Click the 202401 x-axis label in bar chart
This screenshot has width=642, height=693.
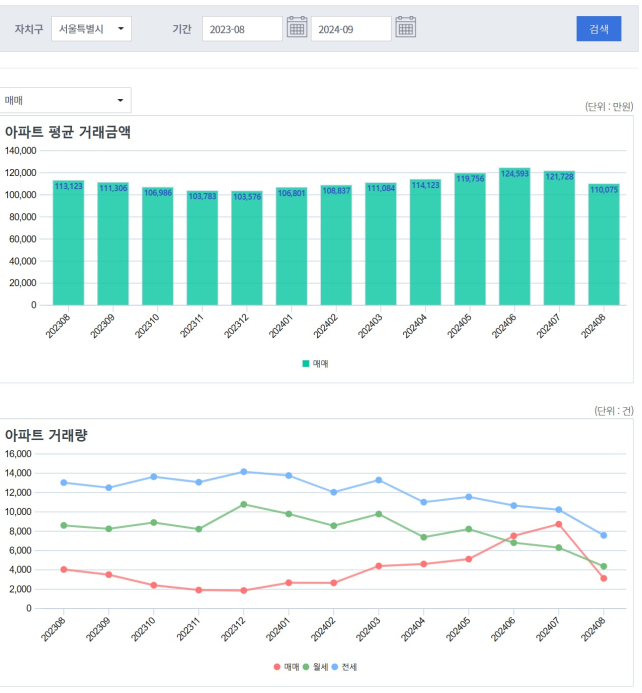point(281,326)
